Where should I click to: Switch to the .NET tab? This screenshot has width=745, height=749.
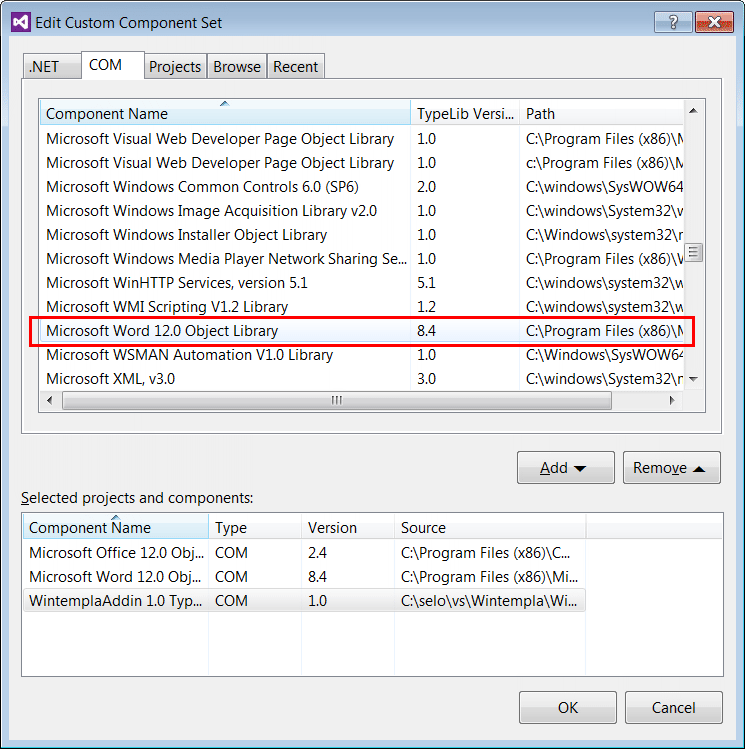pyautogui.click(x=52, y=66)
